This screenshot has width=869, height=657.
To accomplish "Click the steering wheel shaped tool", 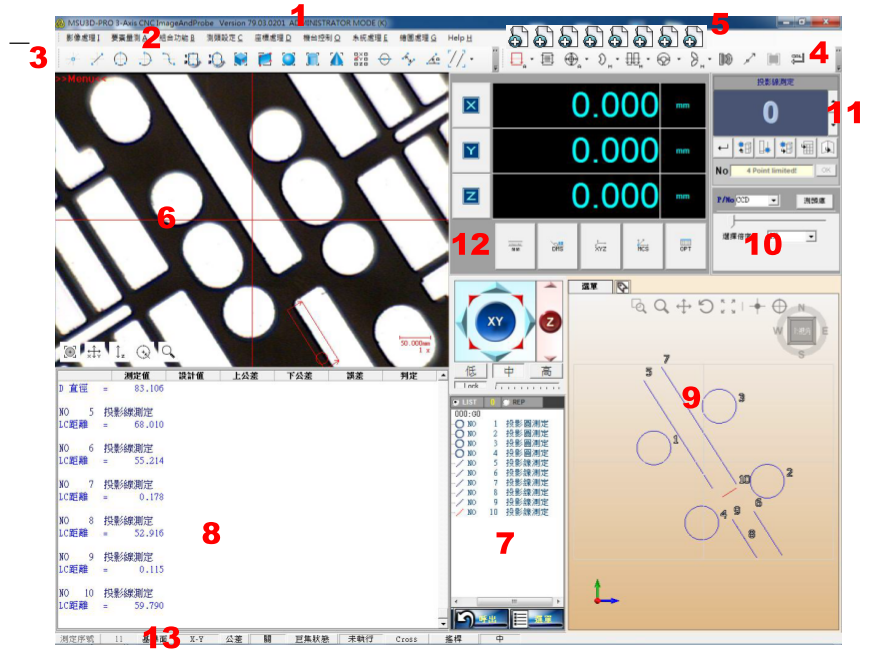I will 663,59.
